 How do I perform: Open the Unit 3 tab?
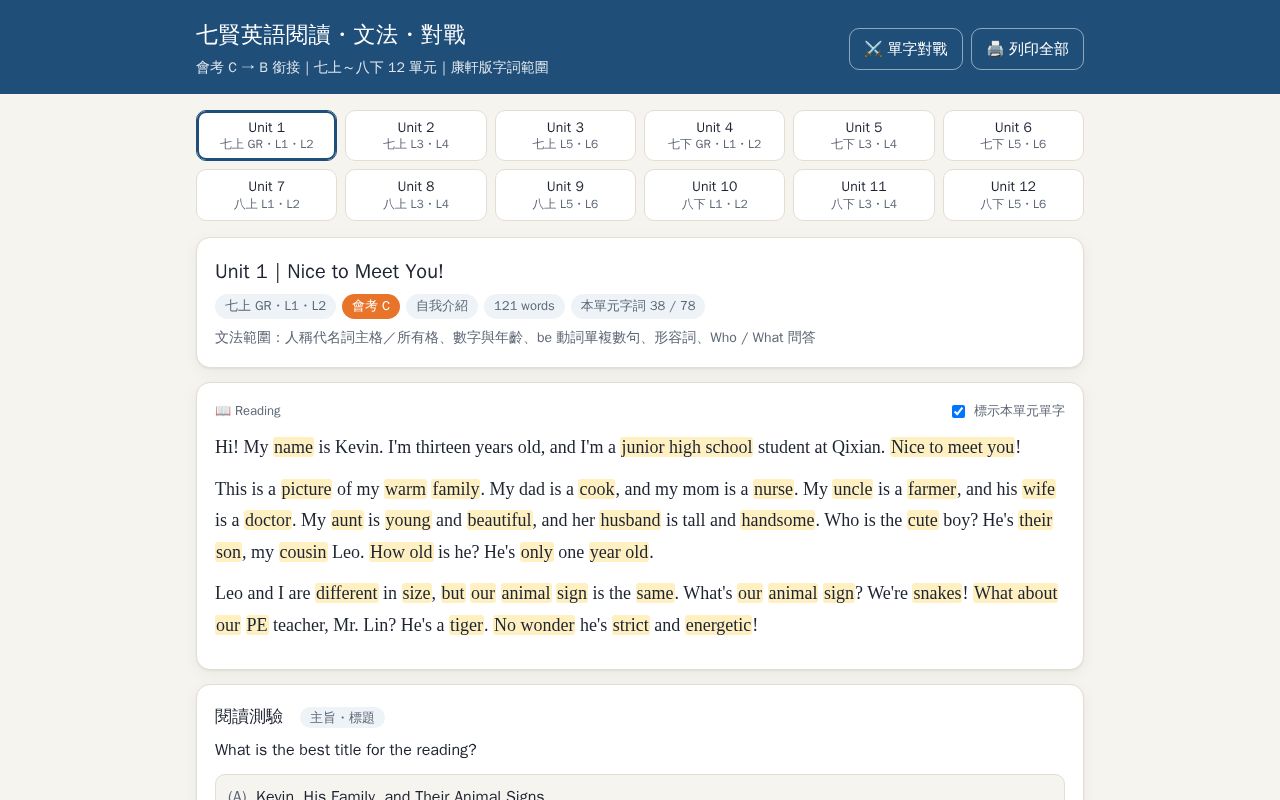click(x=565, y=135)
